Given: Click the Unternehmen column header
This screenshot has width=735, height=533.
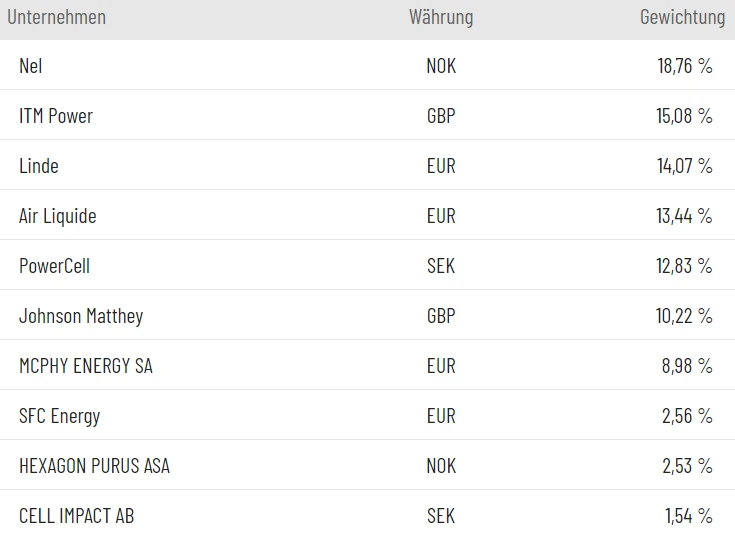Looking at the screenshot, I should 56,17.
